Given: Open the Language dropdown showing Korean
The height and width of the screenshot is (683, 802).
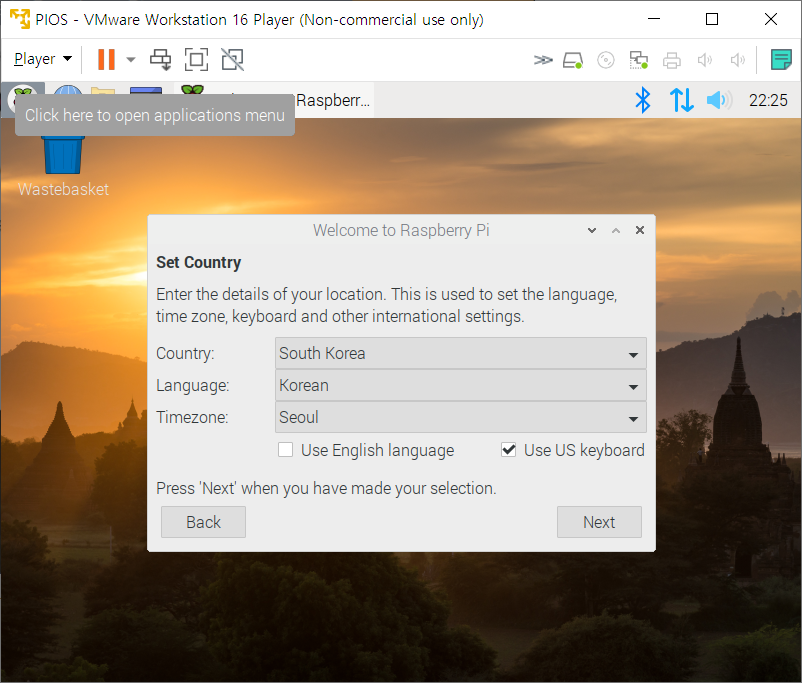Looking at the screenshot, I should coord(460,385).
